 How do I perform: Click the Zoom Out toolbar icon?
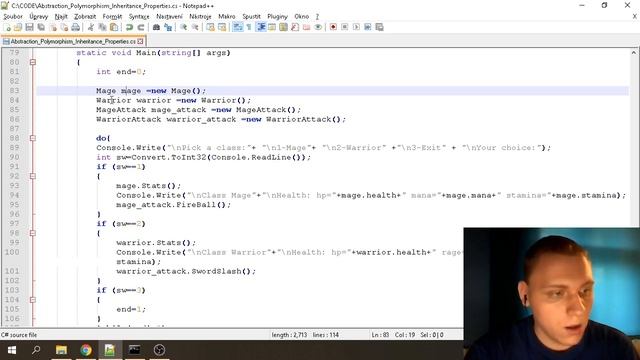pyautogui.click(x=195, y=27)
